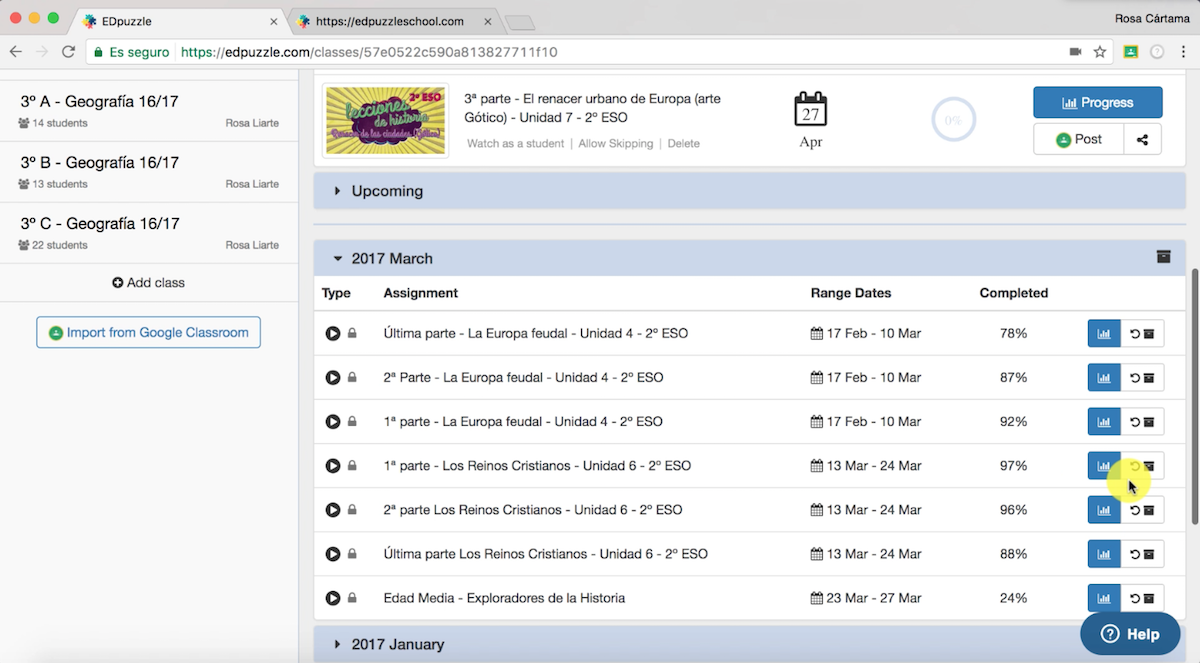This screenshot has width=1200, height=663.
Task: Click Import from Google Classroom
Action: 148,333
